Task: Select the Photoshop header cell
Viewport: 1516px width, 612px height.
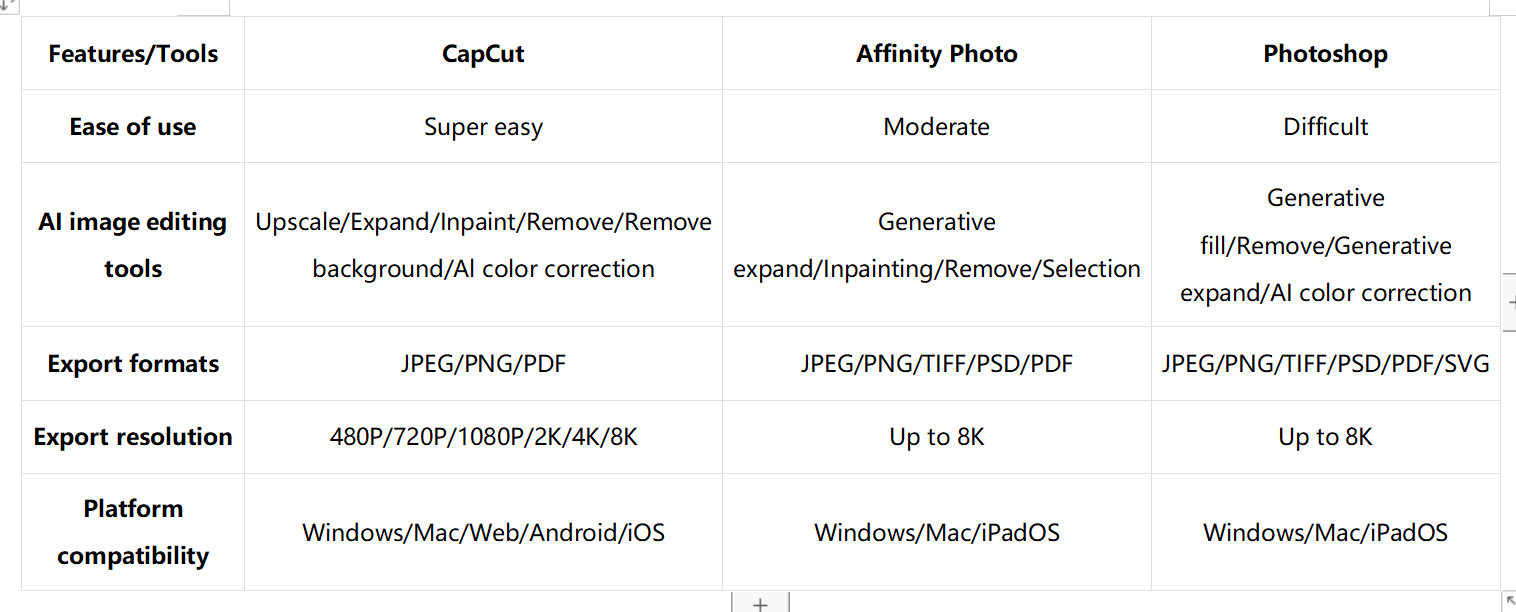Action: [1326, 54]
